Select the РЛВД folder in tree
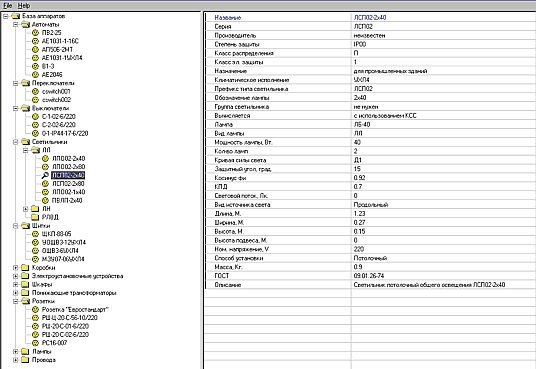The width and height of the screenshot is (536, 369). (50, 217)
